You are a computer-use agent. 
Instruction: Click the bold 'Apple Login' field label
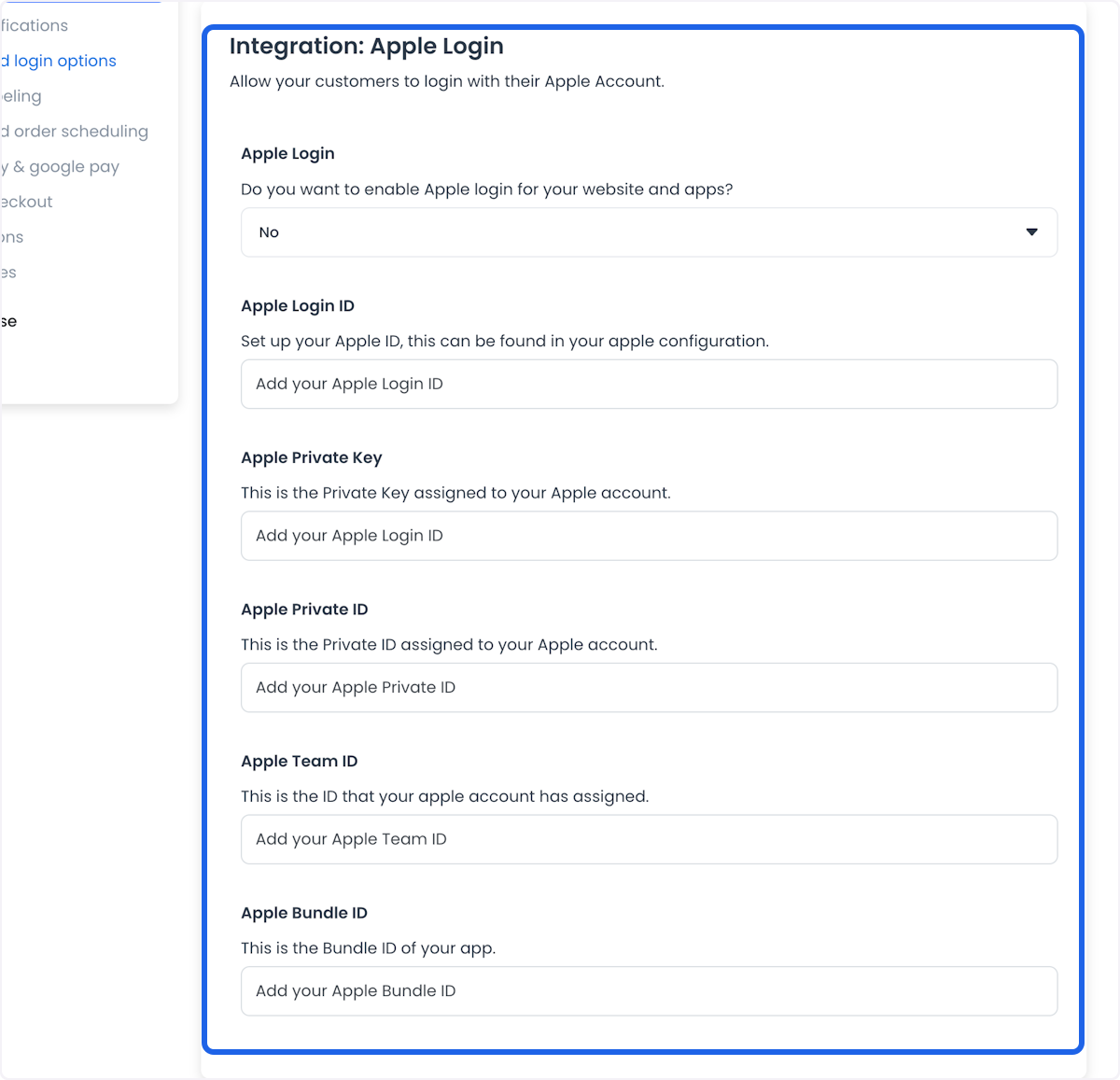[287, 154]
